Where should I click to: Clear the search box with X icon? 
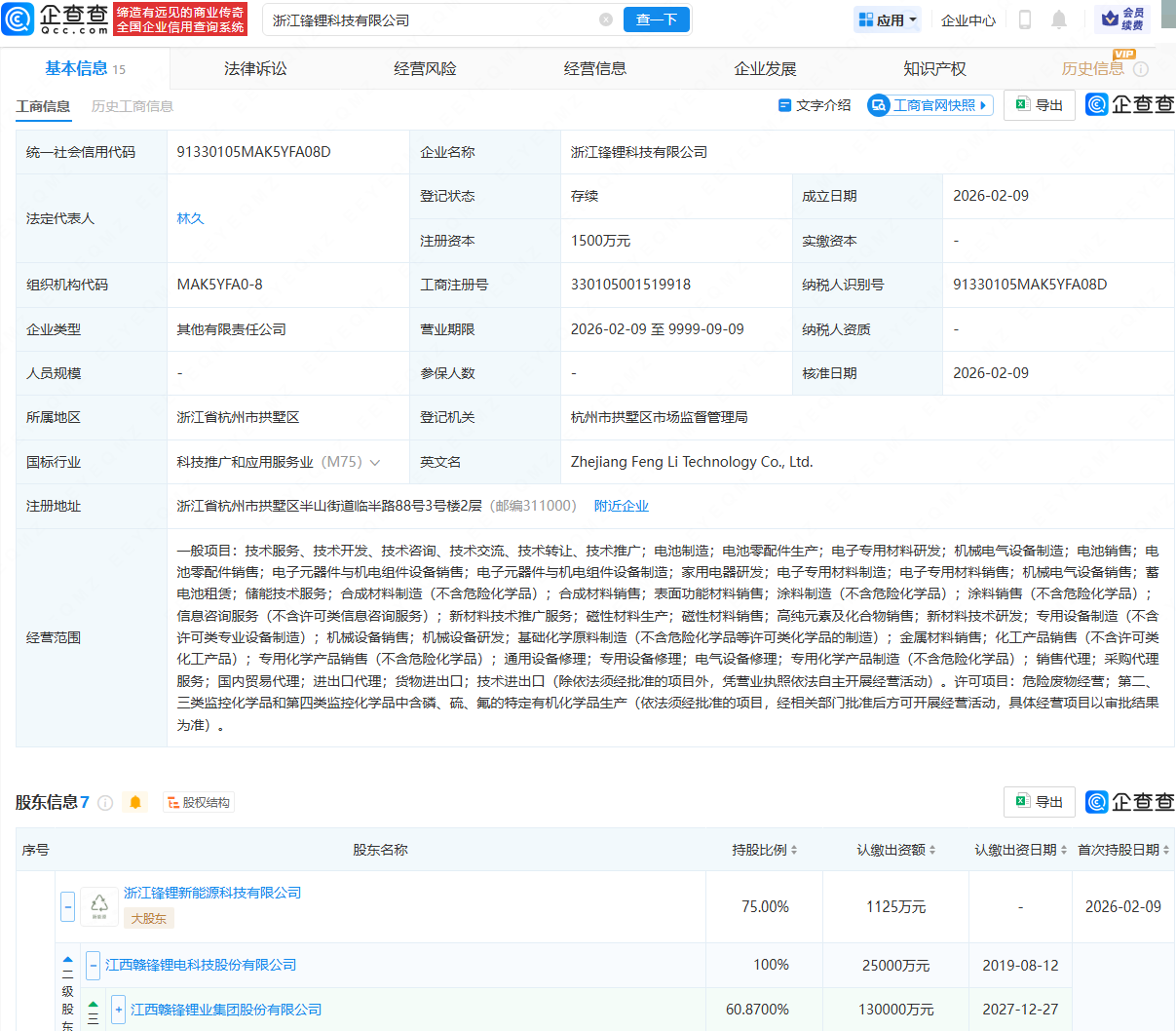point(606,19)
